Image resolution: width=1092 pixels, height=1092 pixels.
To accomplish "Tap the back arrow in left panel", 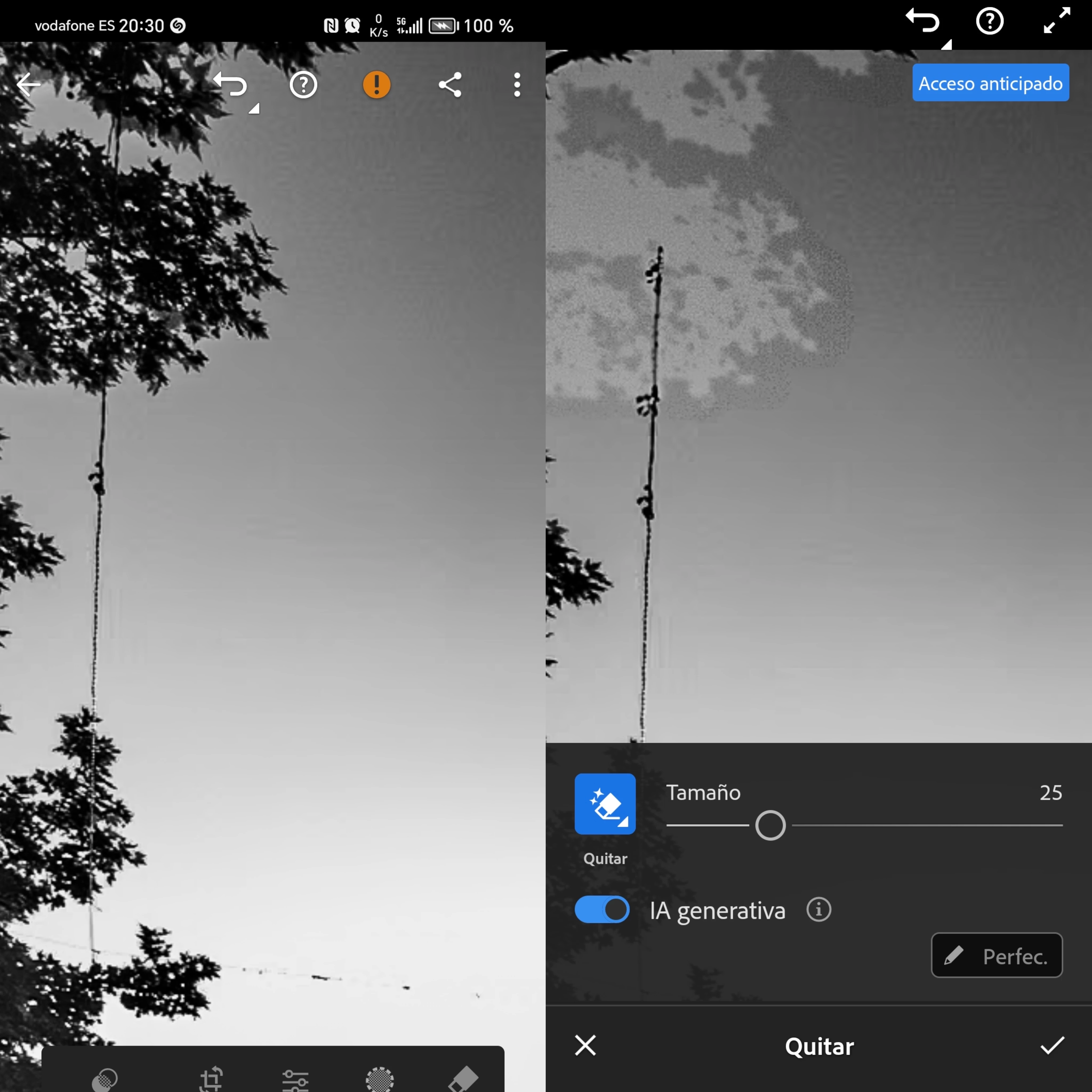I will point(28,85).
